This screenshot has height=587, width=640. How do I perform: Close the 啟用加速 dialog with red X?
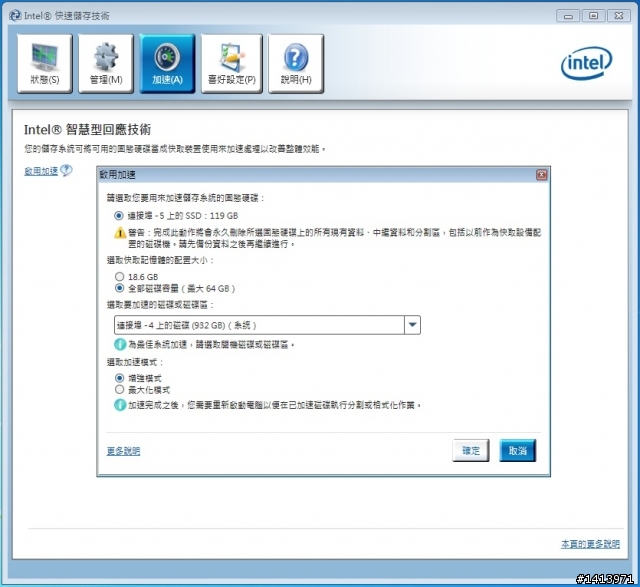pyautogui.click(x=541, y=175)
